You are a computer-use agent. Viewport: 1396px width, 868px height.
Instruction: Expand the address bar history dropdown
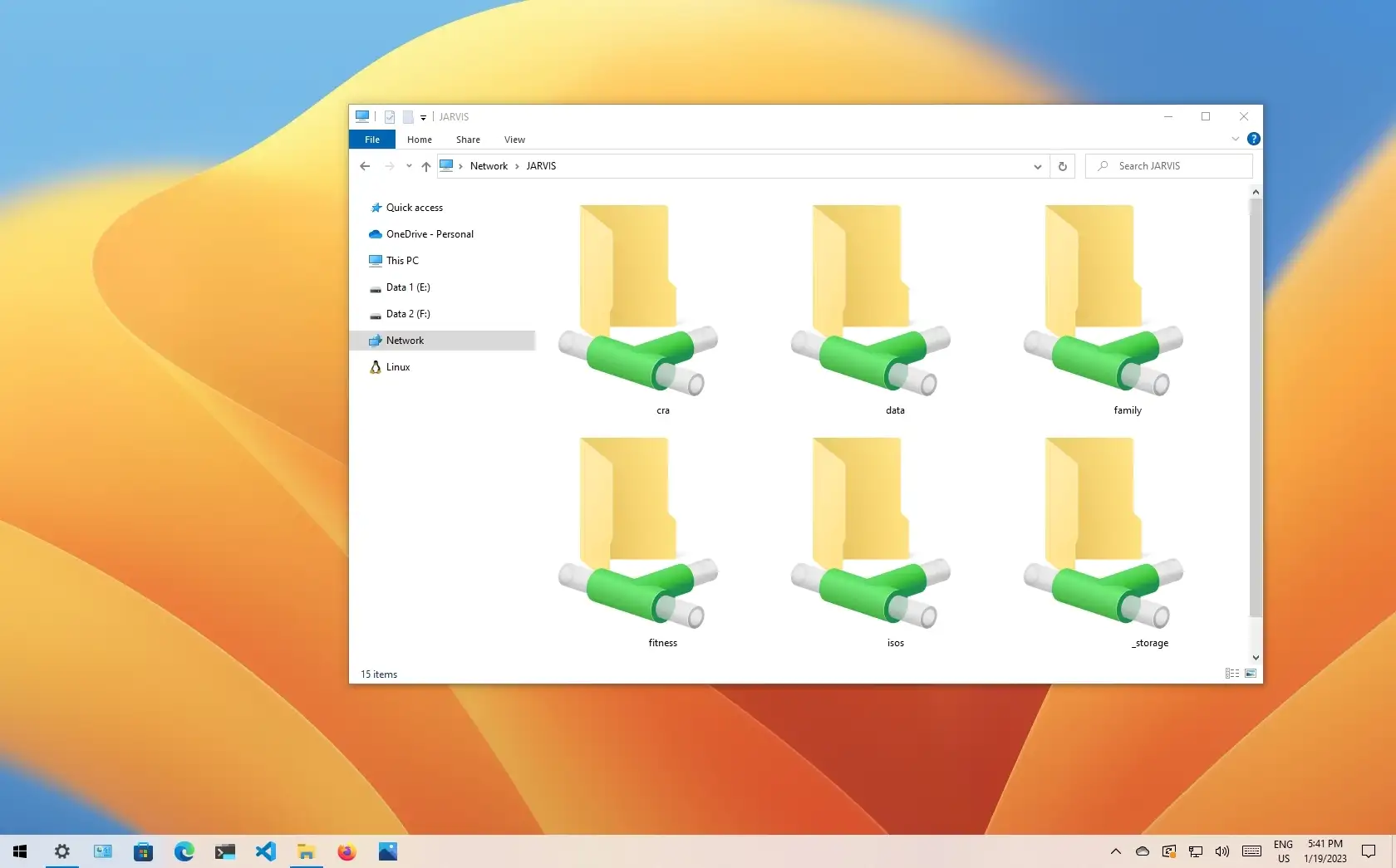click(1036, 166)
